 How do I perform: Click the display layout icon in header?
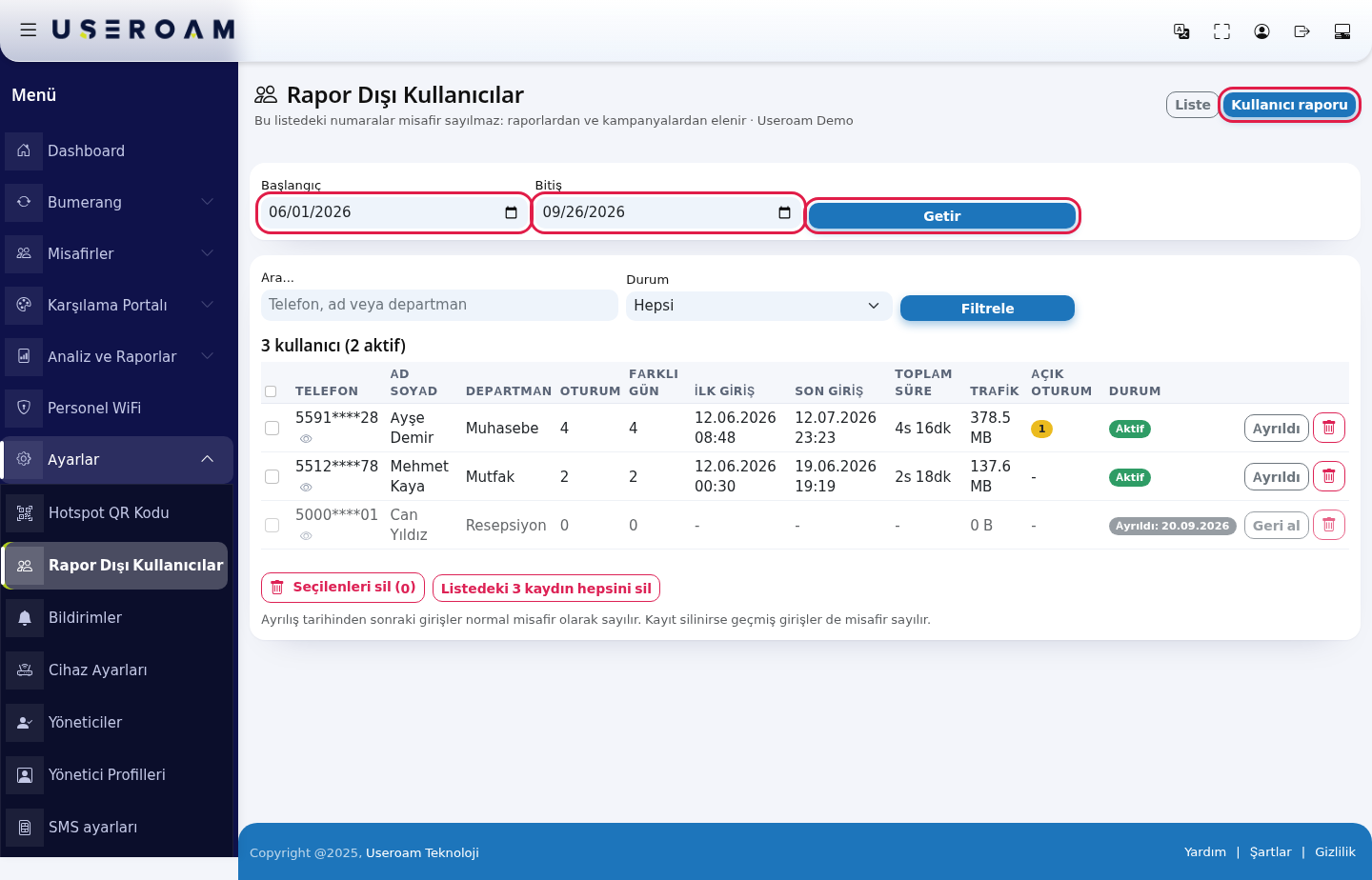(x=1342, y=31)
